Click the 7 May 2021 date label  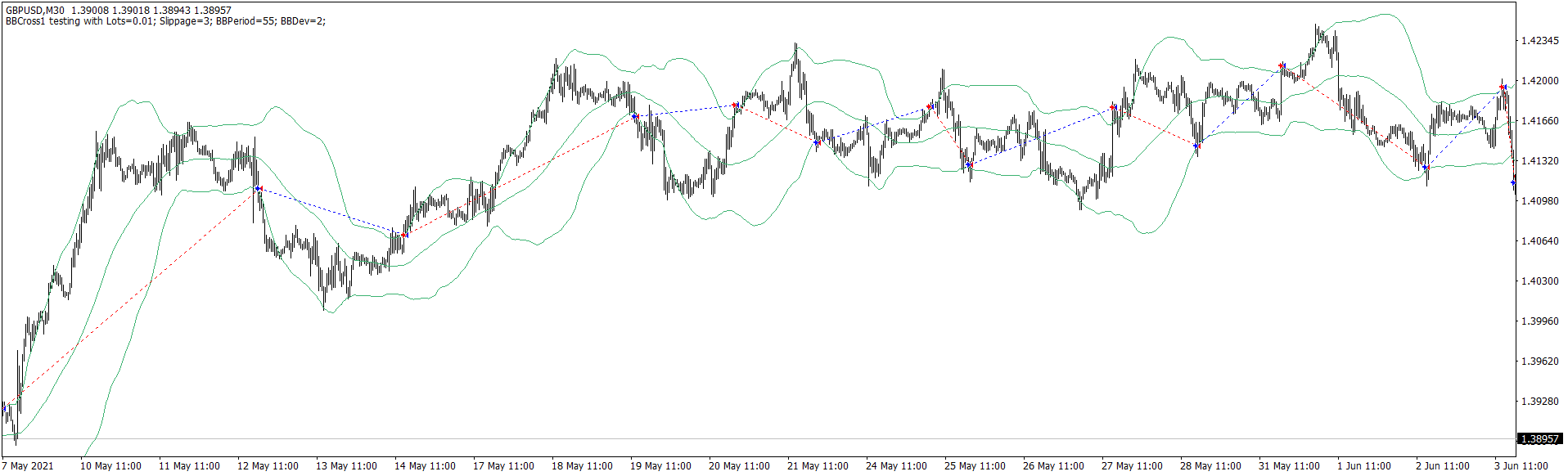[28, 466]
